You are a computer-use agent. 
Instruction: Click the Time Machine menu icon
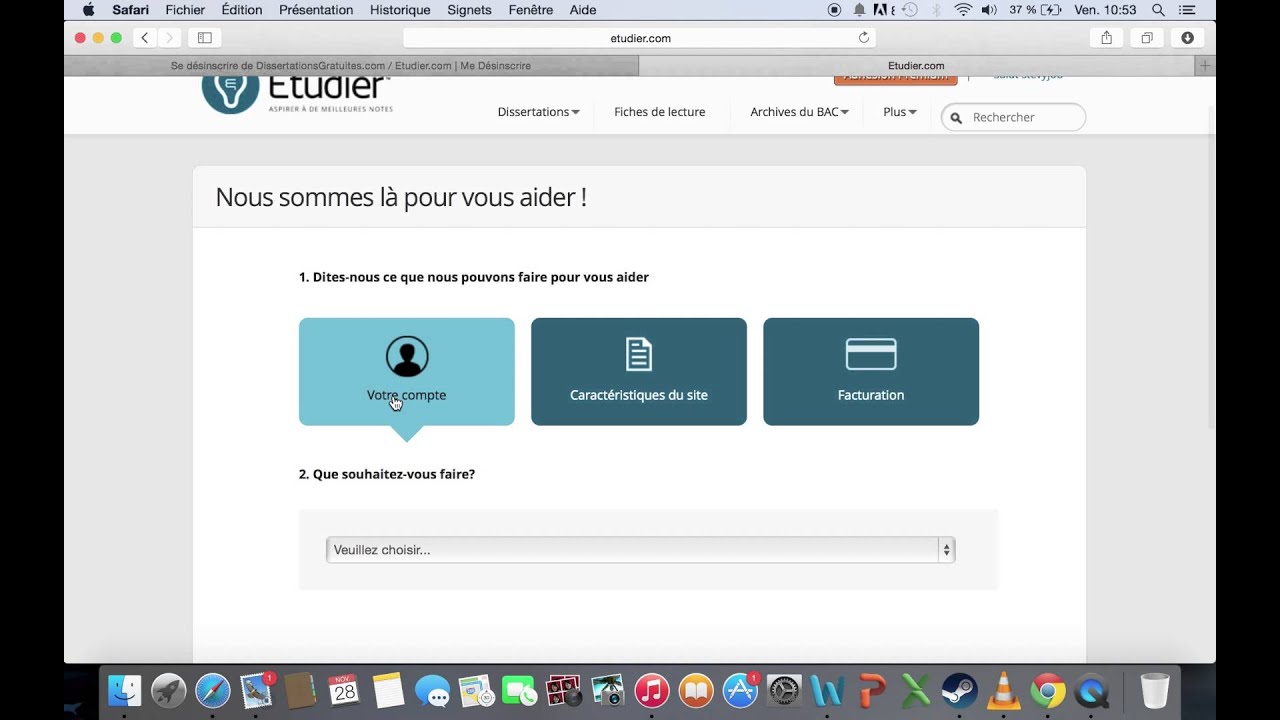click(x=910, y=10)
